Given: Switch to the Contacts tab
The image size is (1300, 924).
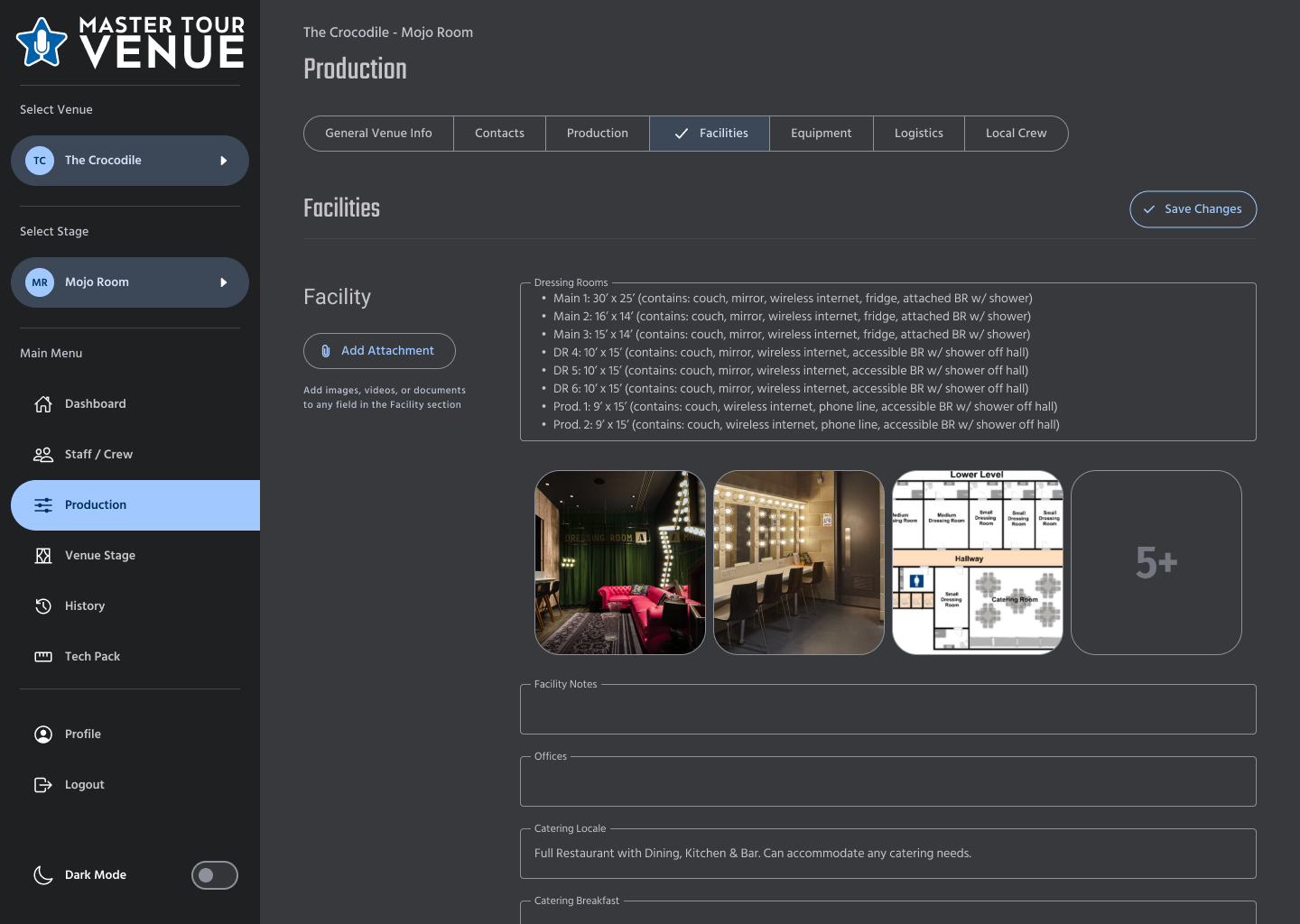Looking at the screenshot, I should (x=499, y=134).
